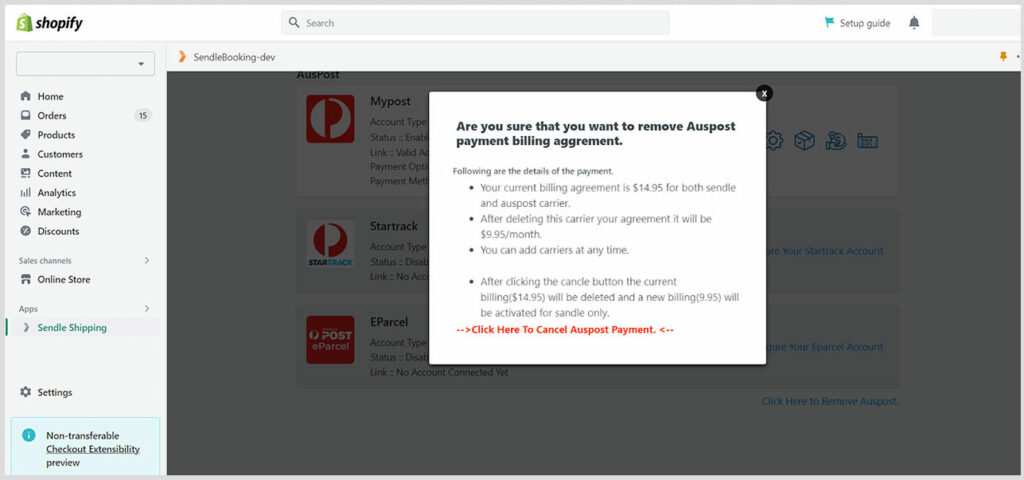Click the Startrack logo
1024x480 pixels.
tap(330, 244)
